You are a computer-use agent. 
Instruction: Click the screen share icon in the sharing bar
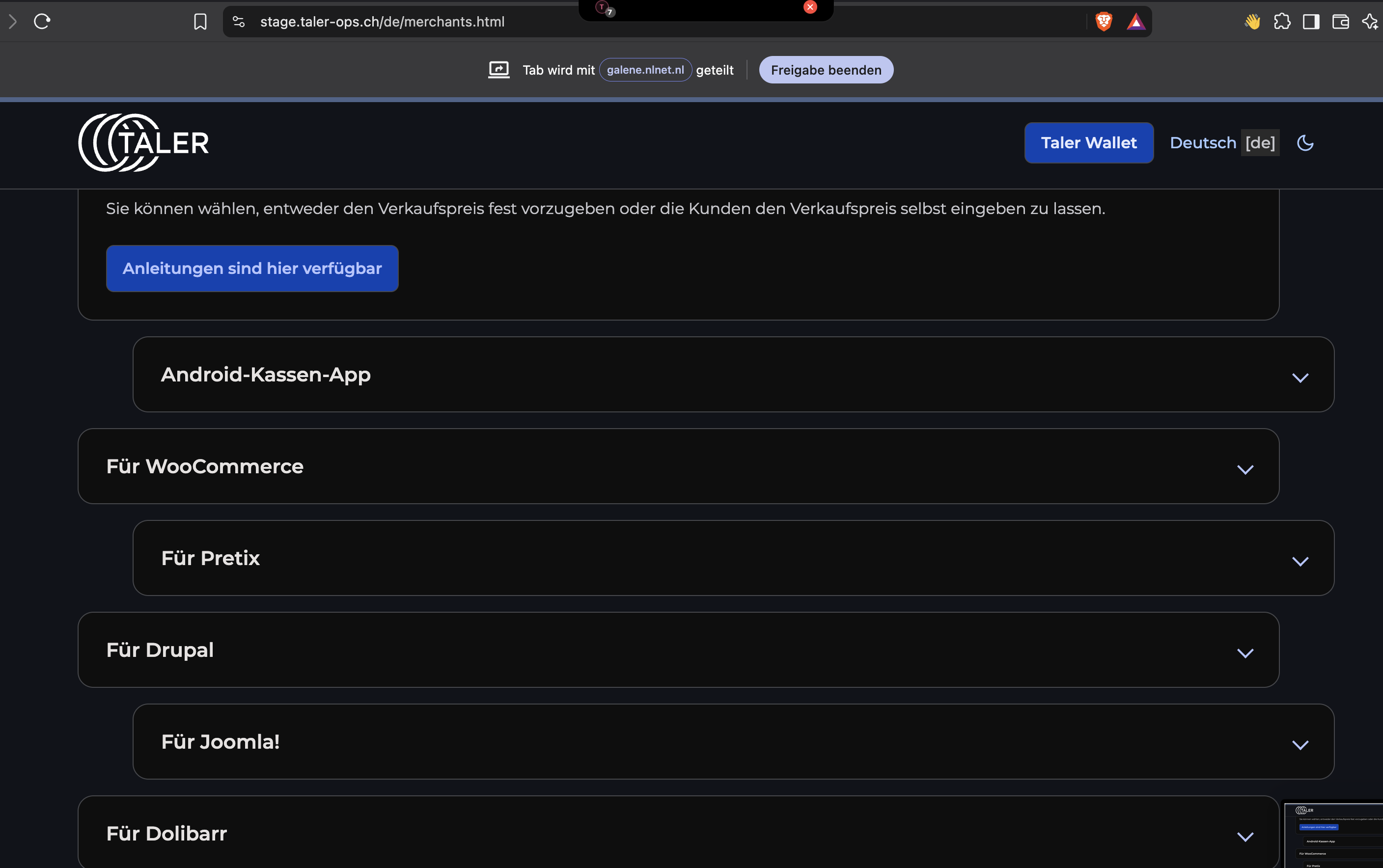(x=498, y=70)
